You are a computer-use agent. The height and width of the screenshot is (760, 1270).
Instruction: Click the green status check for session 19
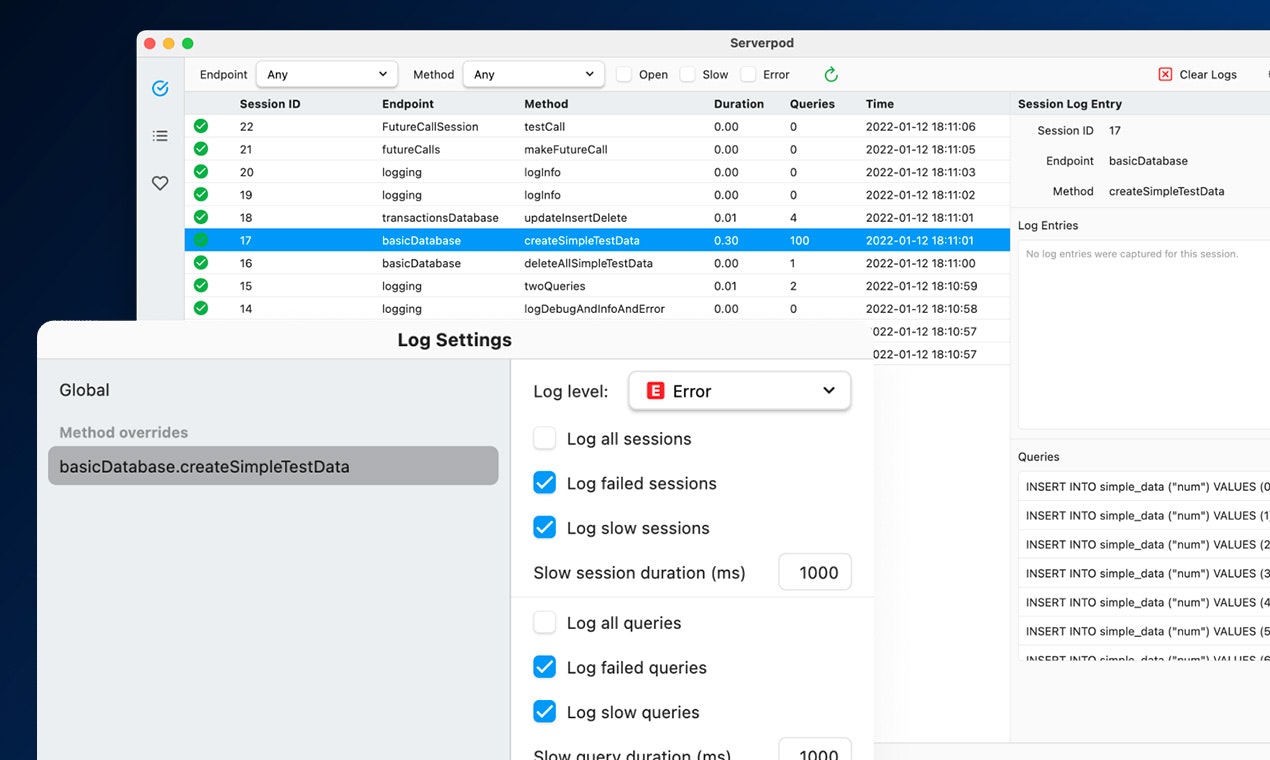point(201,194)
